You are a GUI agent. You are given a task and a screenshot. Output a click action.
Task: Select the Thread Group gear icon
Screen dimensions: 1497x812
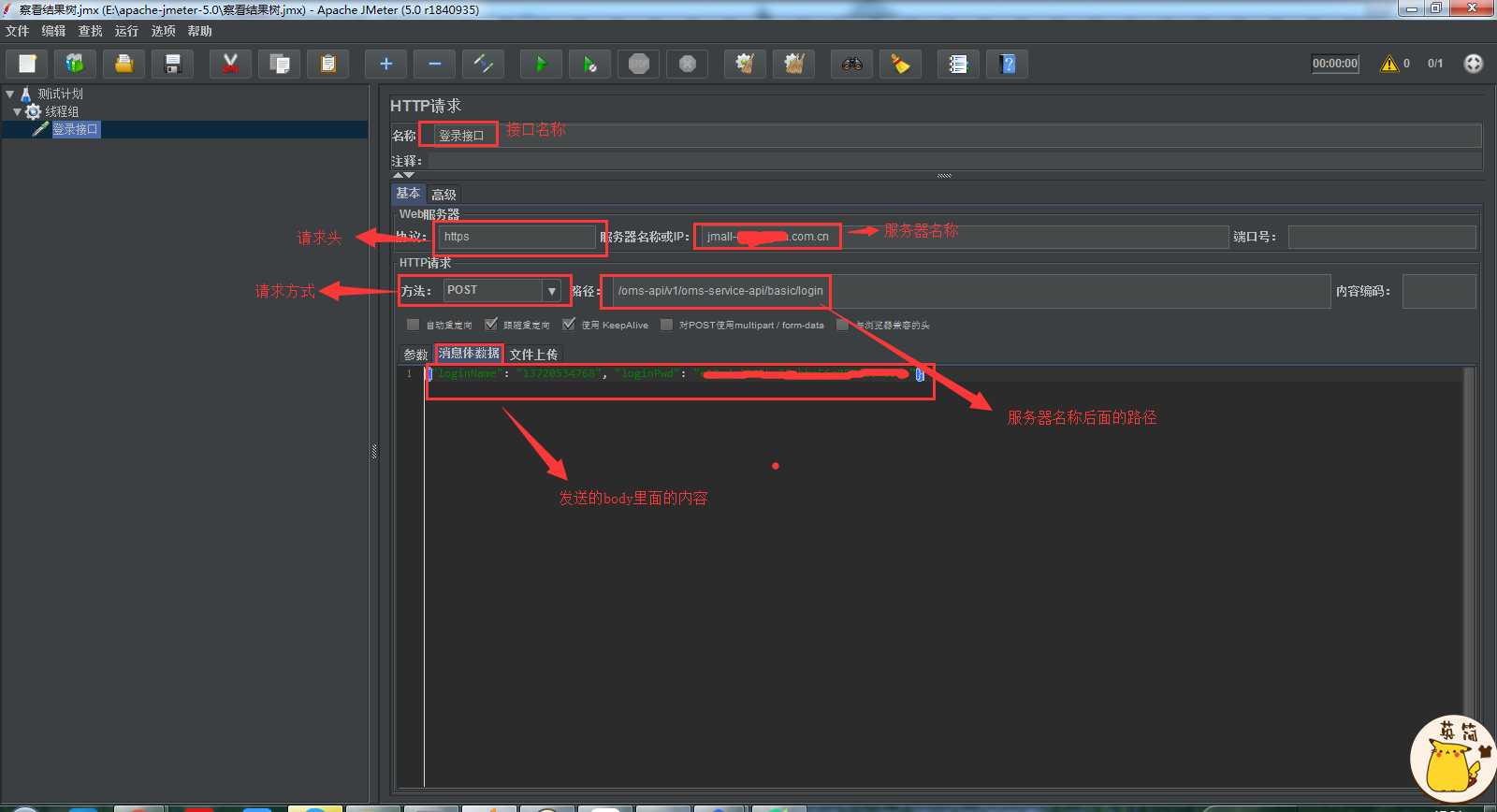click(33, 111)
